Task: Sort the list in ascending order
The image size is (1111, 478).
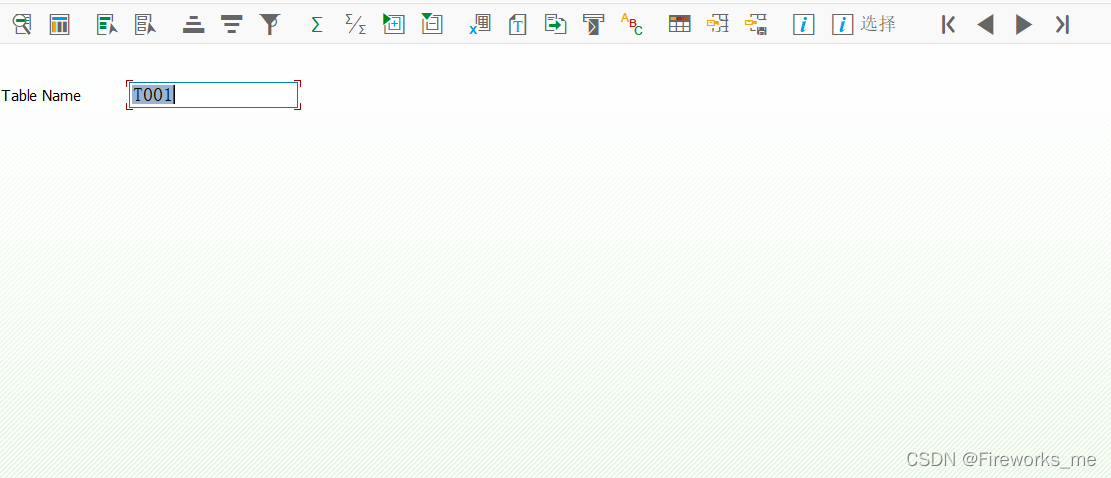Action: coord(193,25)
